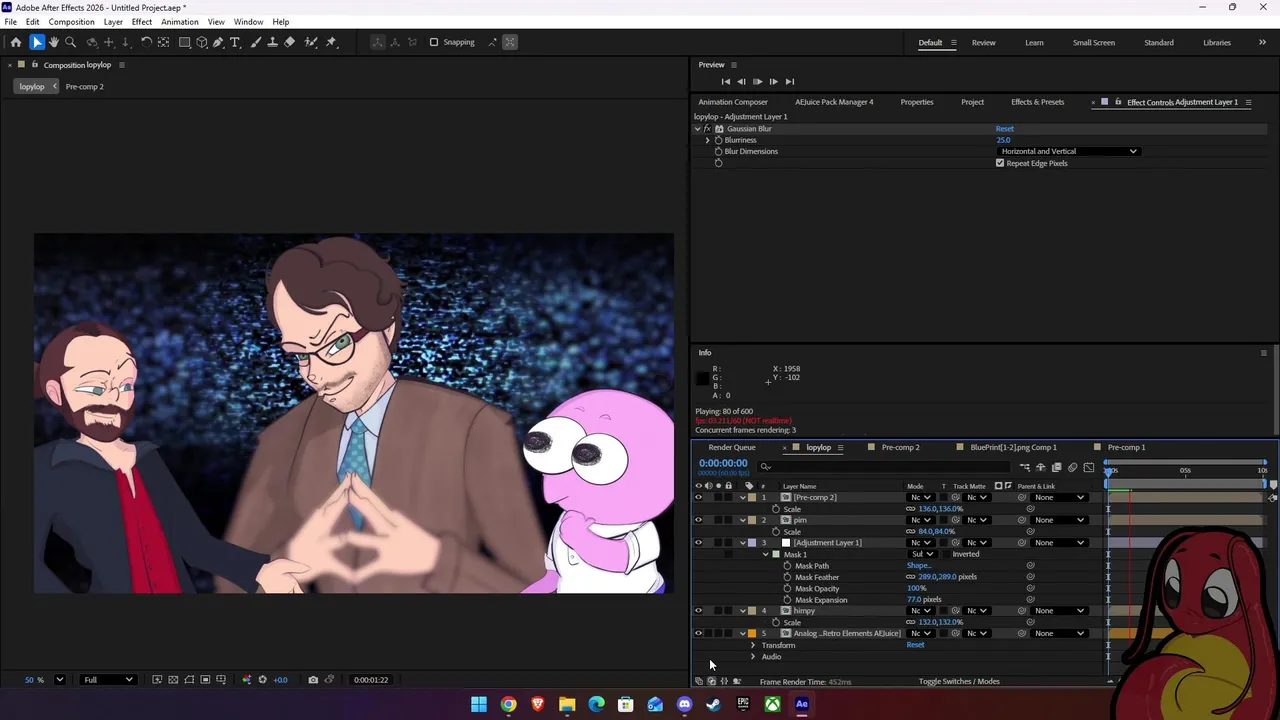Switch to the Learn workspace
This screenshot has height=720, width=1280.
click(x=1034, y=43)
